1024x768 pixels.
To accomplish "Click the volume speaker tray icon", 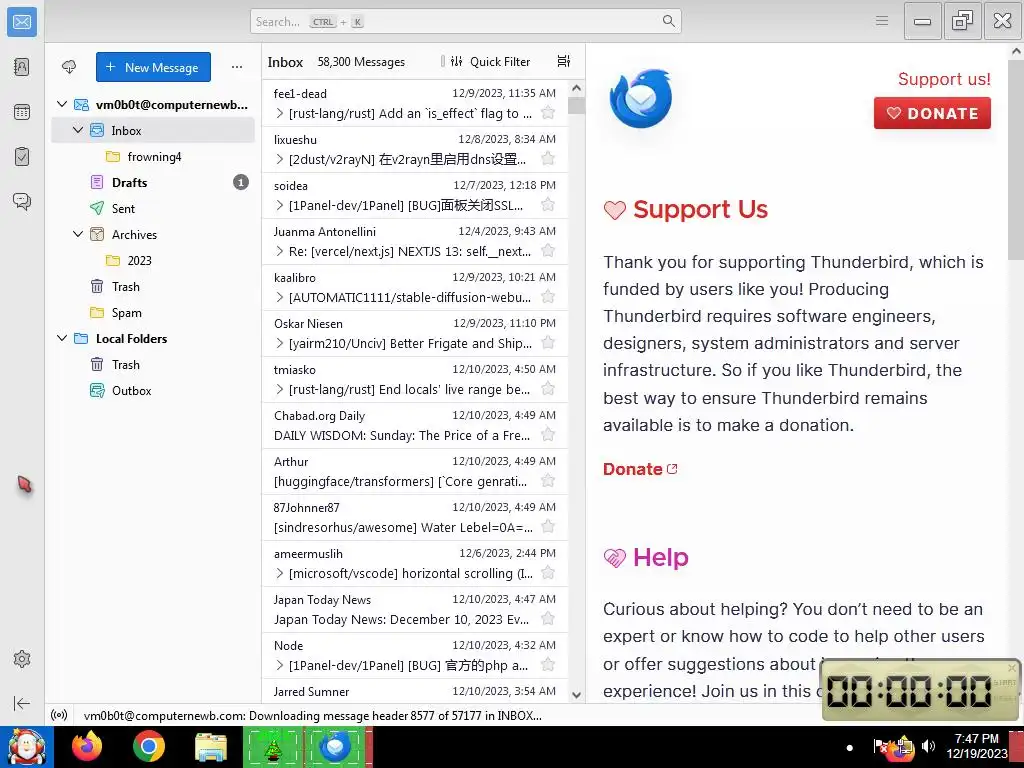I will tap(928, 746).
